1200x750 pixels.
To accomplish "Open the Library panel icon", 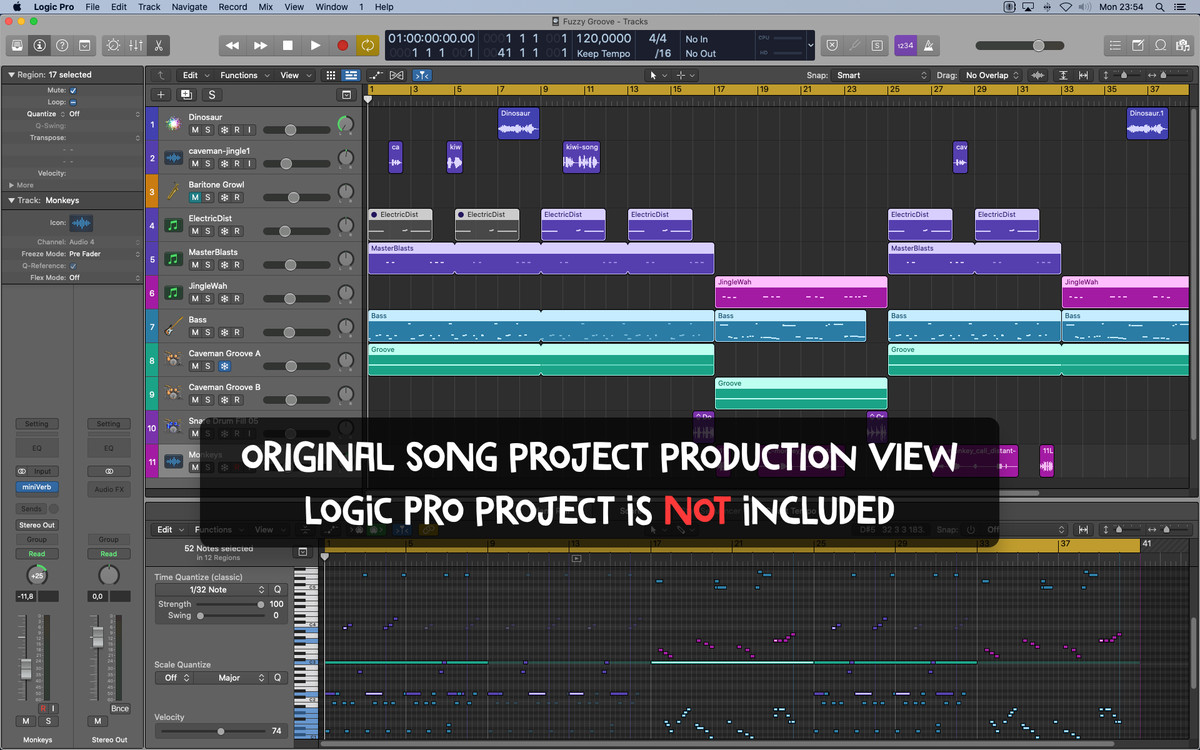I will (17, 45).
